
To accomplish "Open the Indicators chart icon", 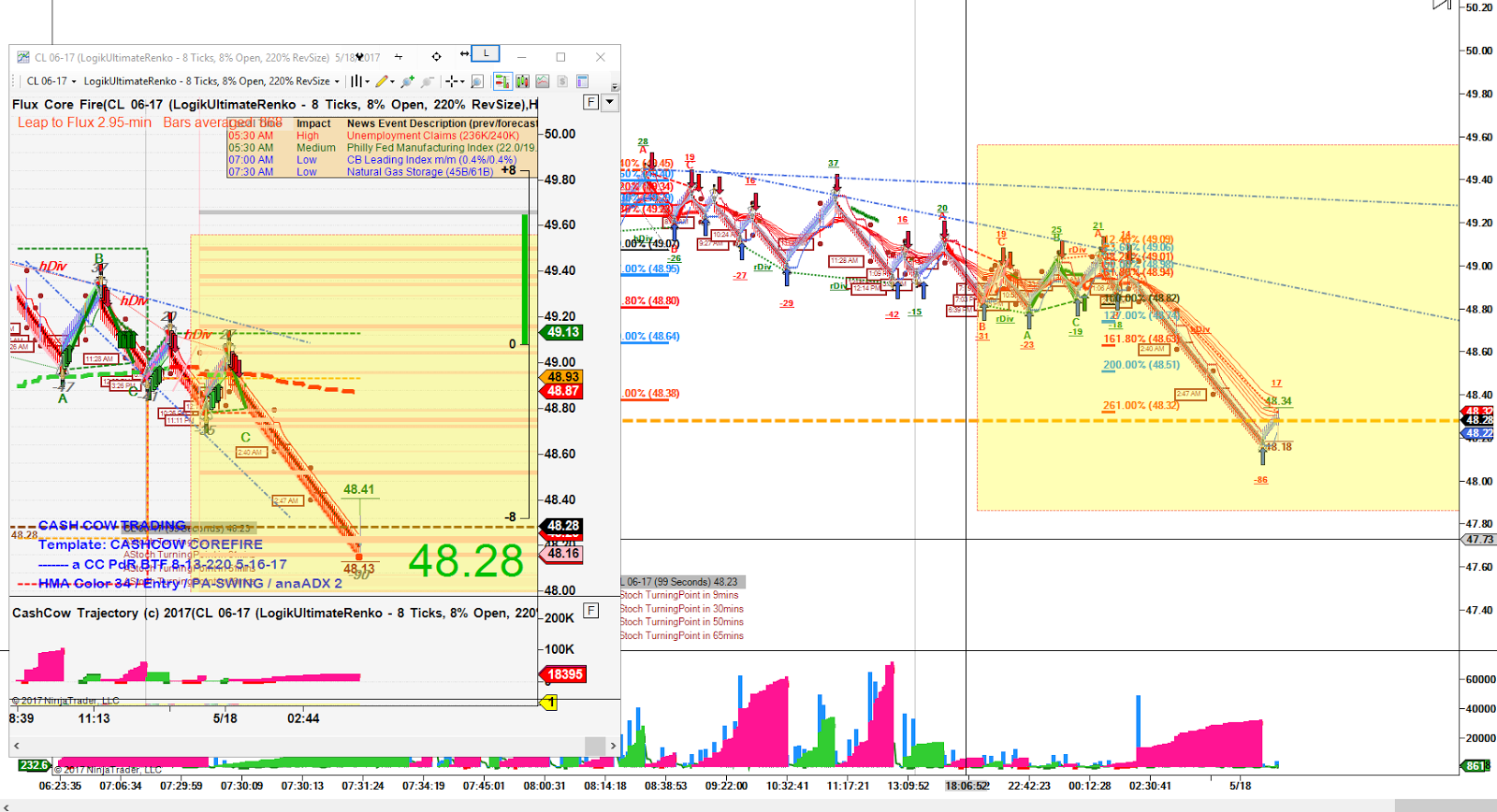I will (x=542, y=81).
